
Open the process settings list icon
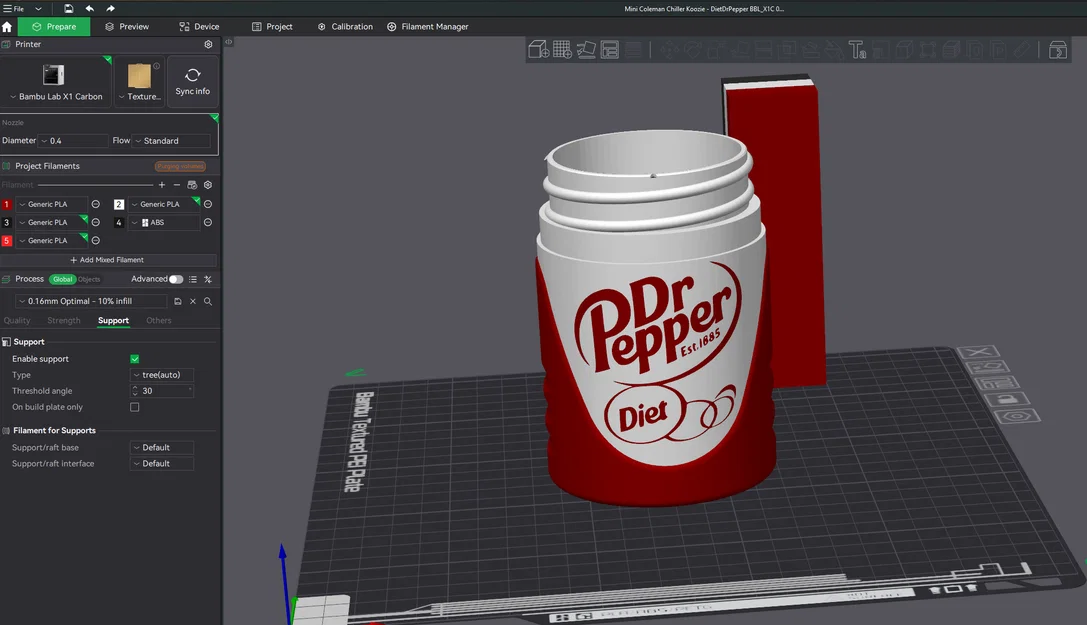193,279
